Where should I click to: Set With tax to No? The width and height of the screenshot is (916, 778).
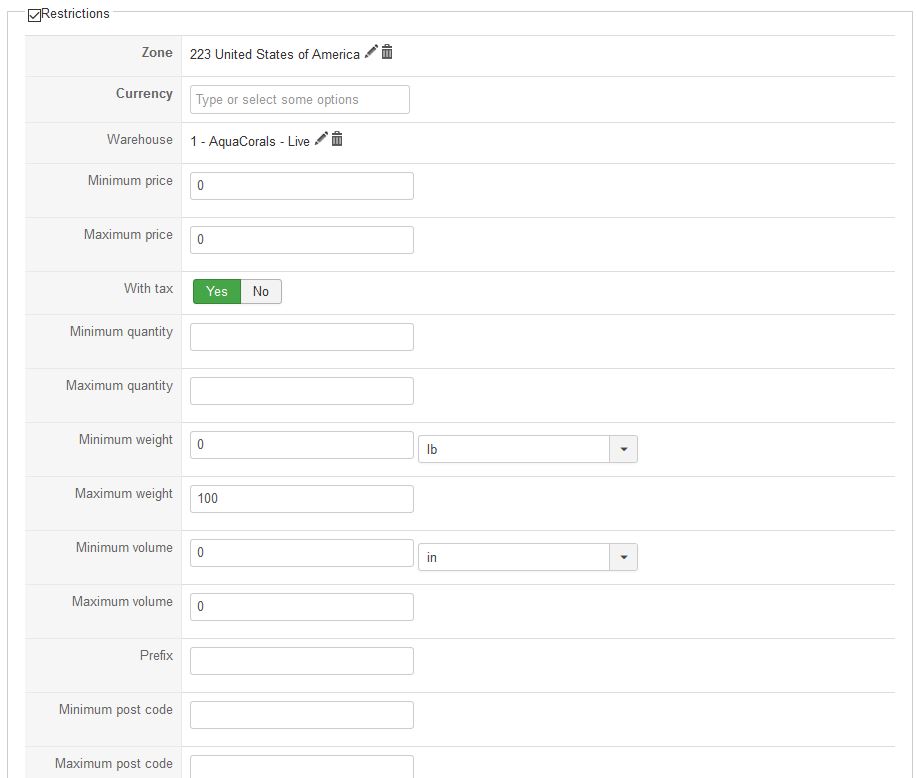(261, 291)
